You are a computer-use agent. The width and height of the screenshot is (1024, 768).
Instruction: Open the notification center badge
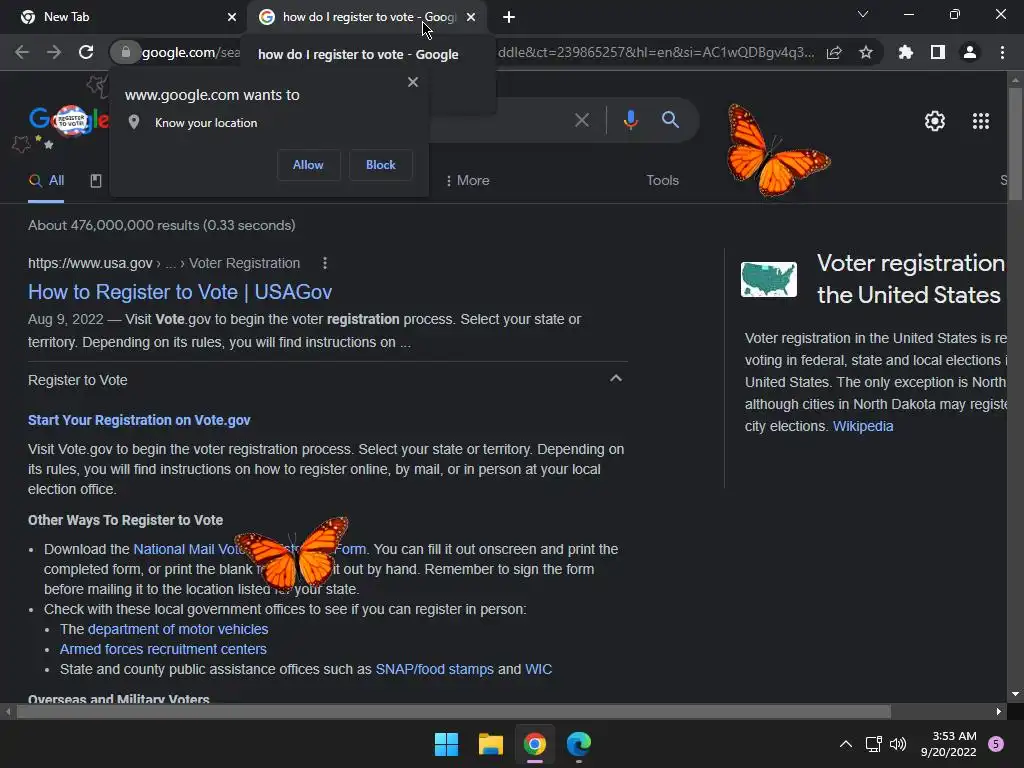click(x=996, y=744)
